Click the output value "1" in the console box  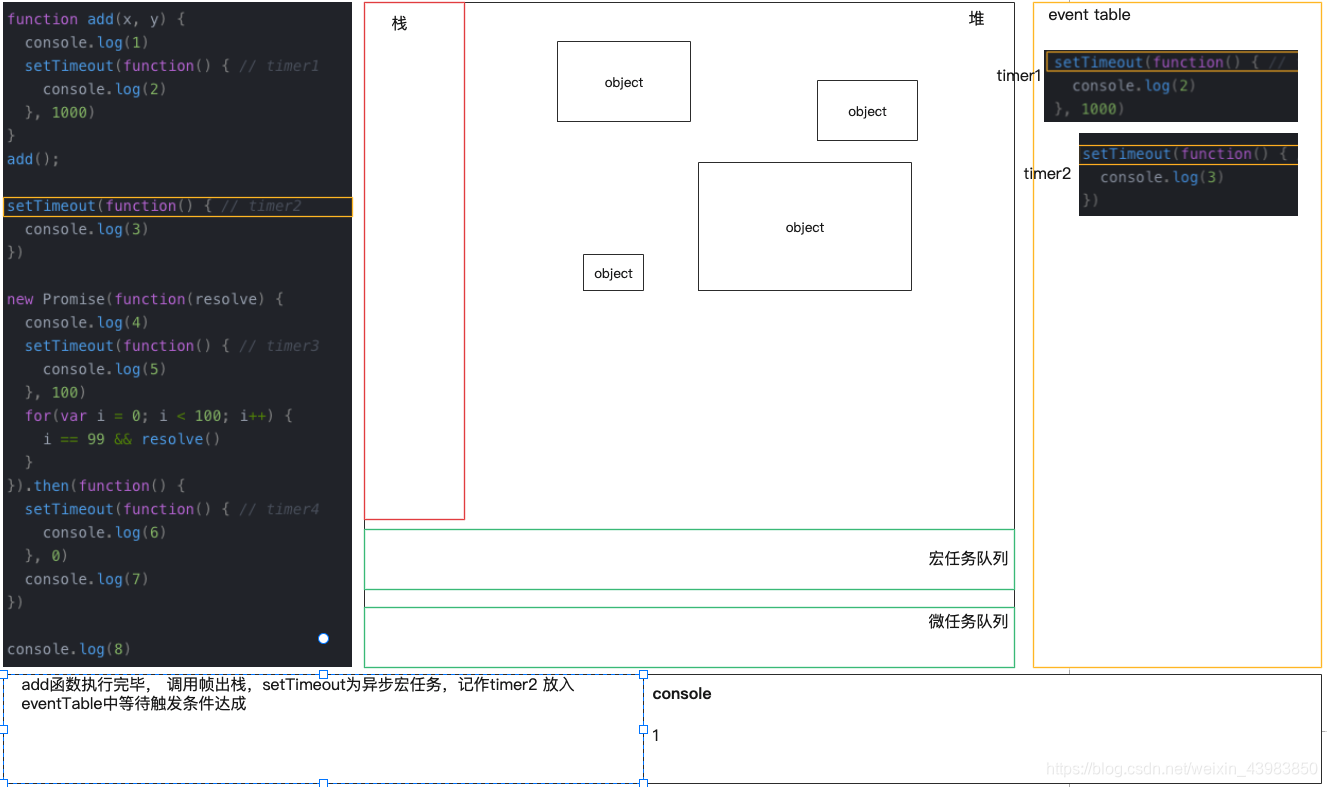point(656,736)
